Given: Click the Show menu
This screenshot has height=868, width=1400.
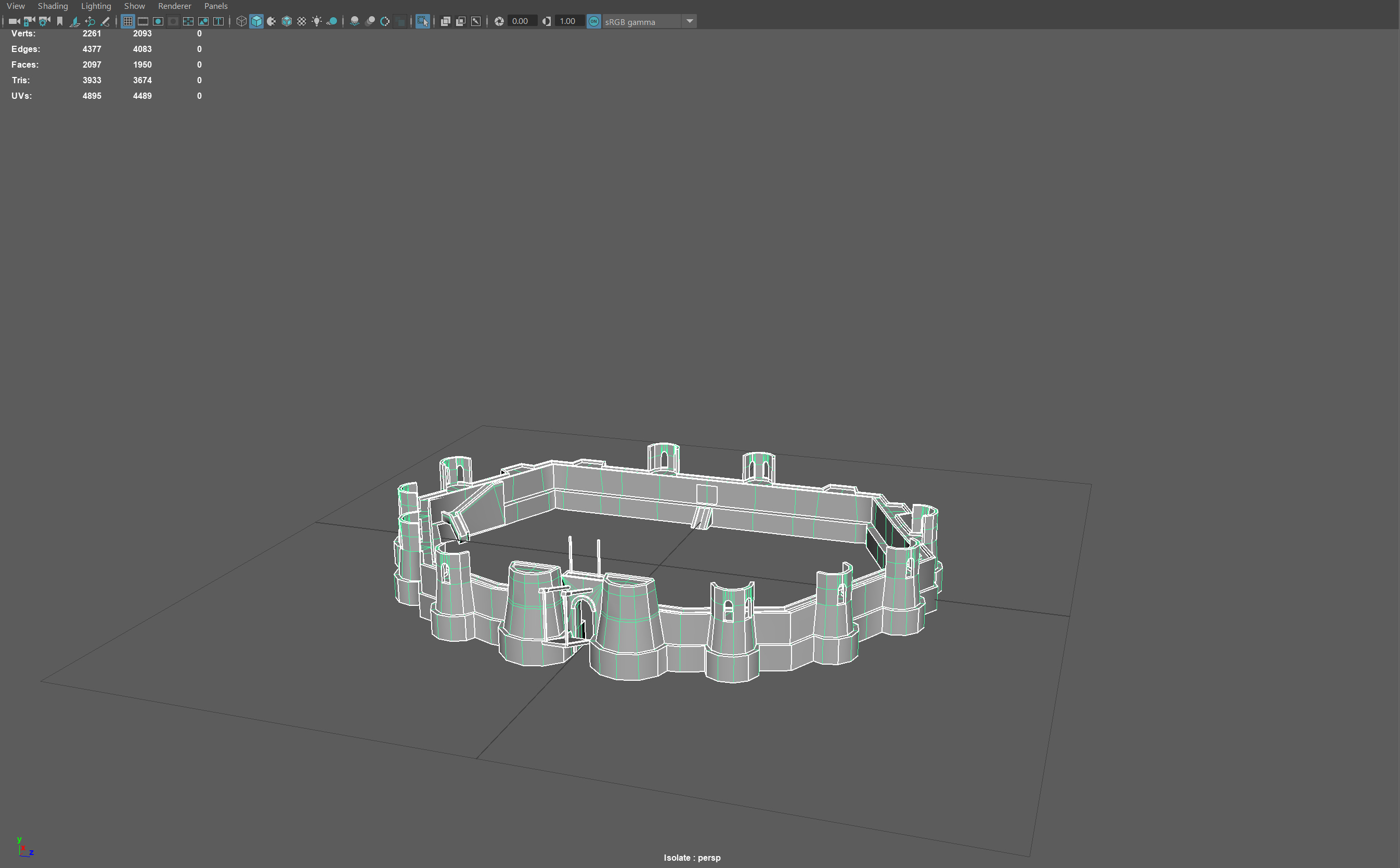Looking at the screenshot, I should (x=134, y=6).
